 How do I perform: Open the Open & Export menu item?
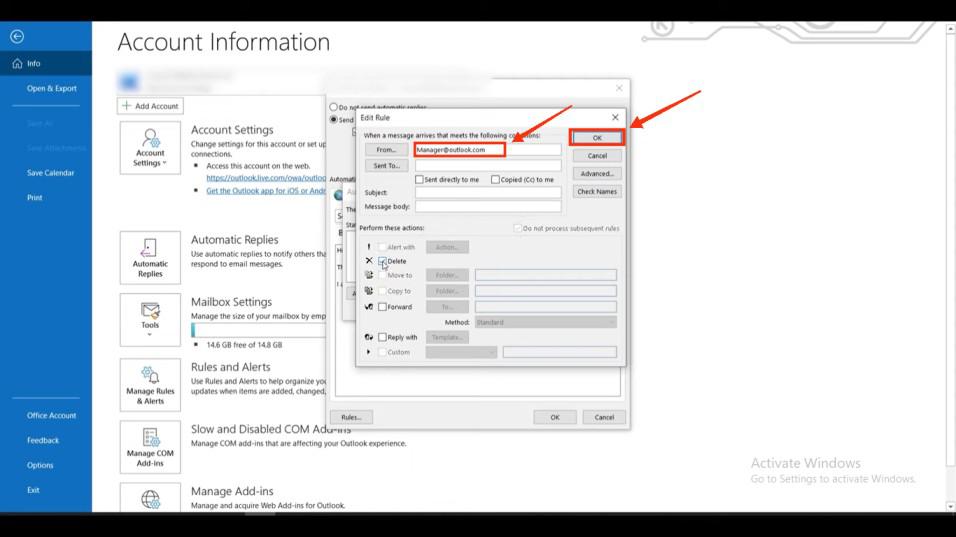point(51,88)
